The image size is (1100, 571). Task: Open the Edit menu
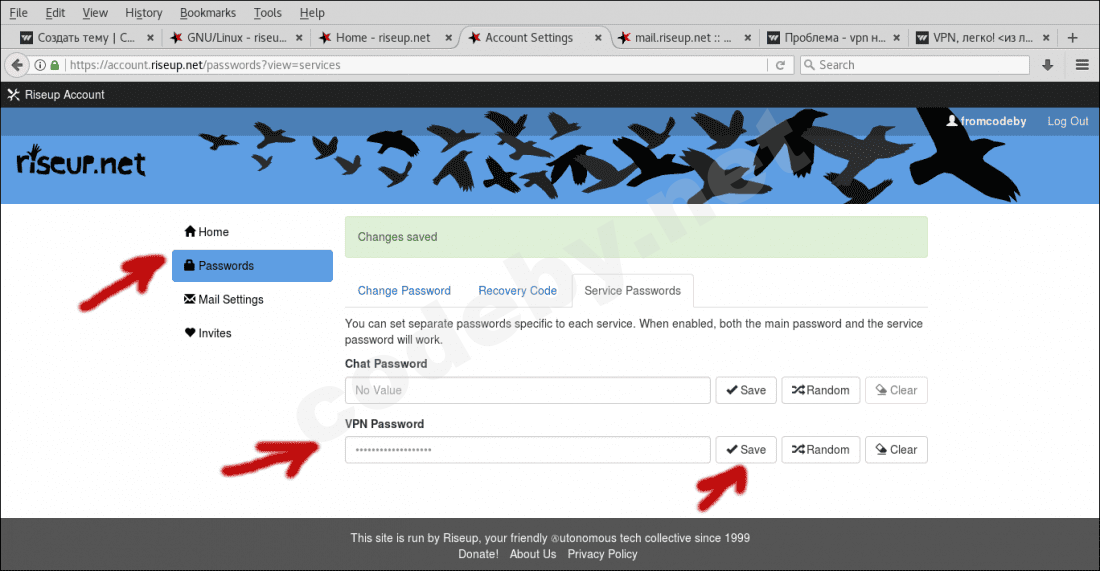(55, 13)
